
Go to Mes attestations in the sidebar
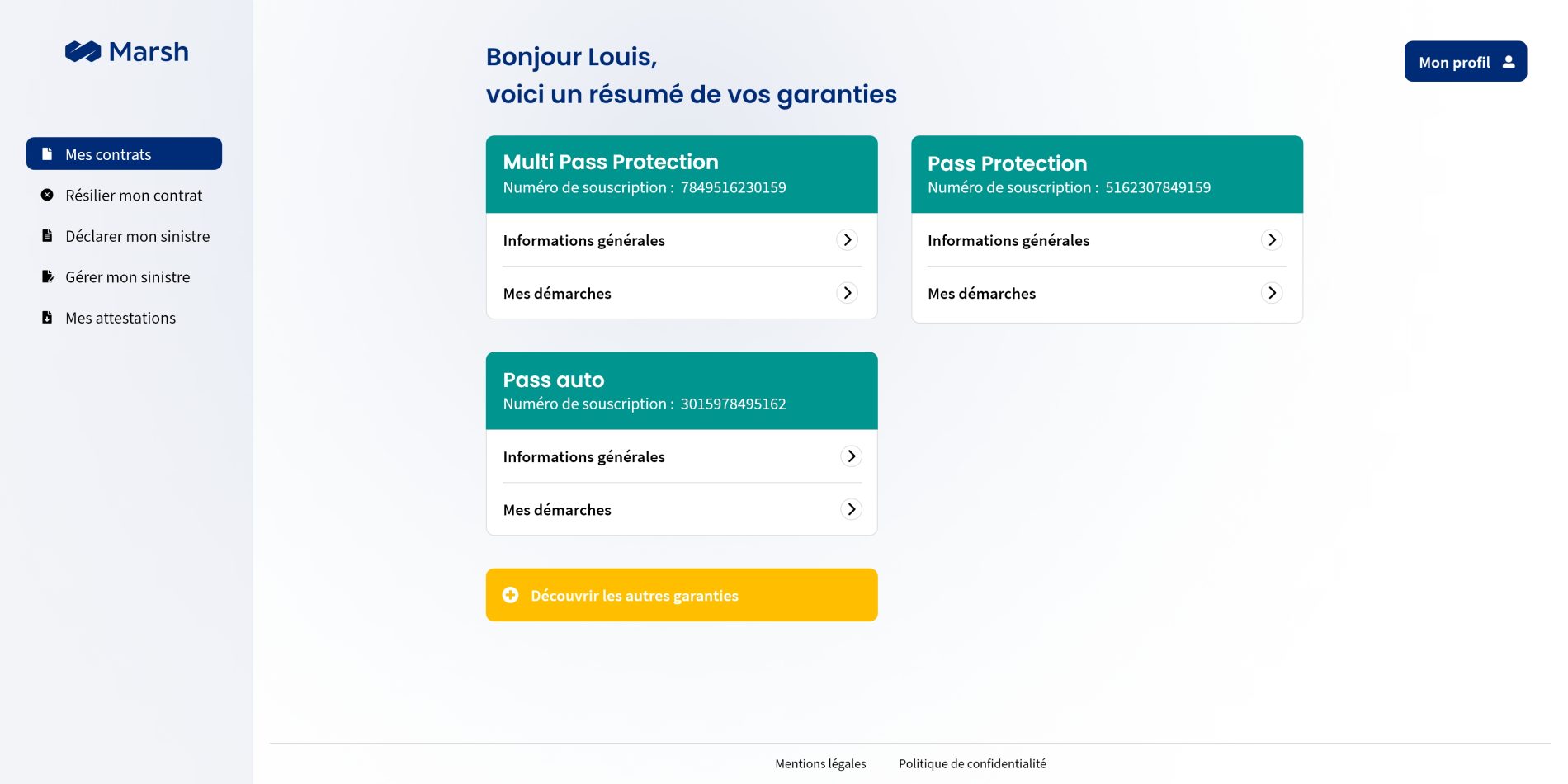tap(120, 319)
